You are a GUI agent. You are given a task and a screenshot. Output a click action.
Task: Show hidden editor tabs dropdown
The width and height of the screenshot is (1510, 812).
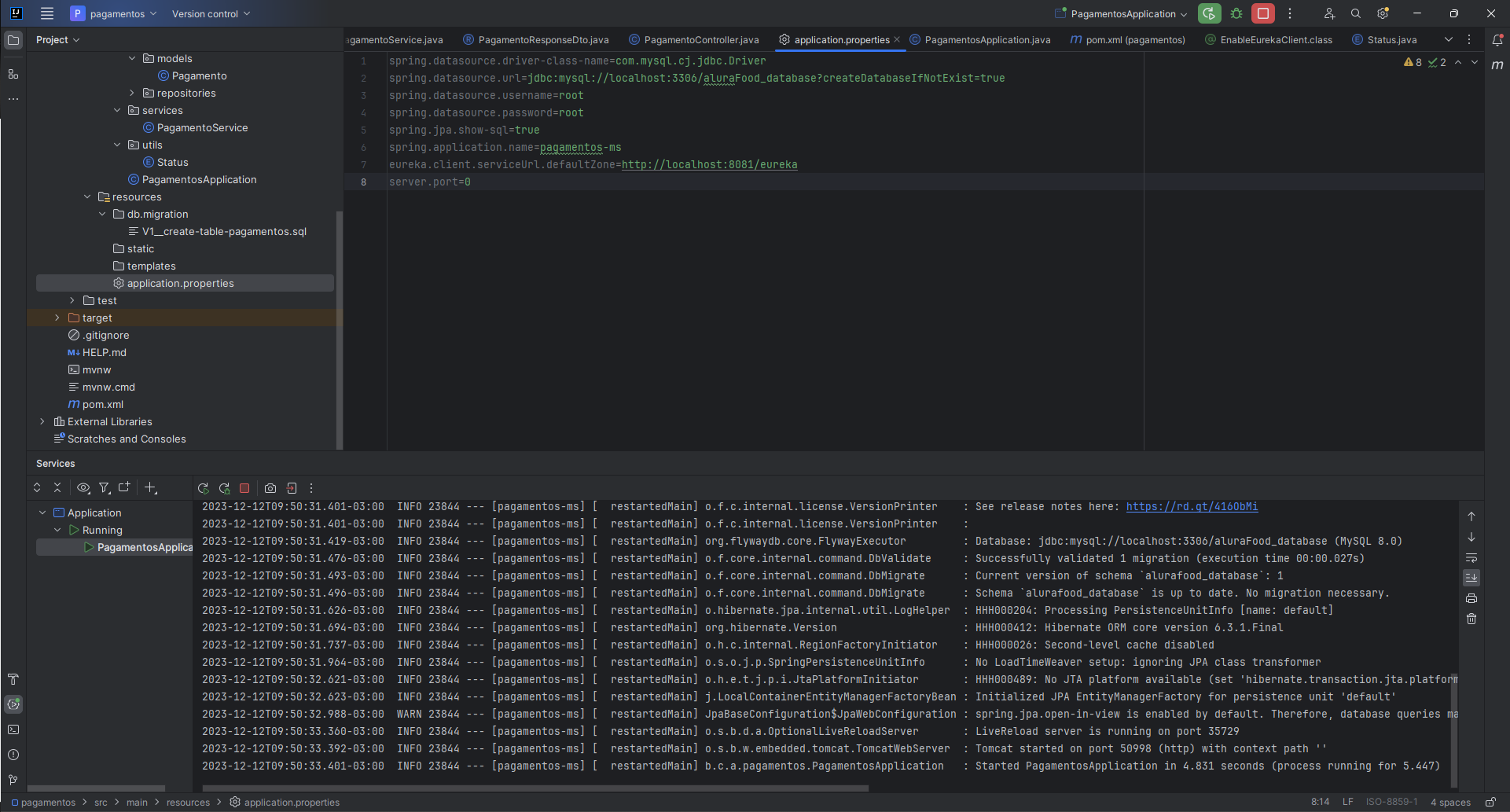1449,39
